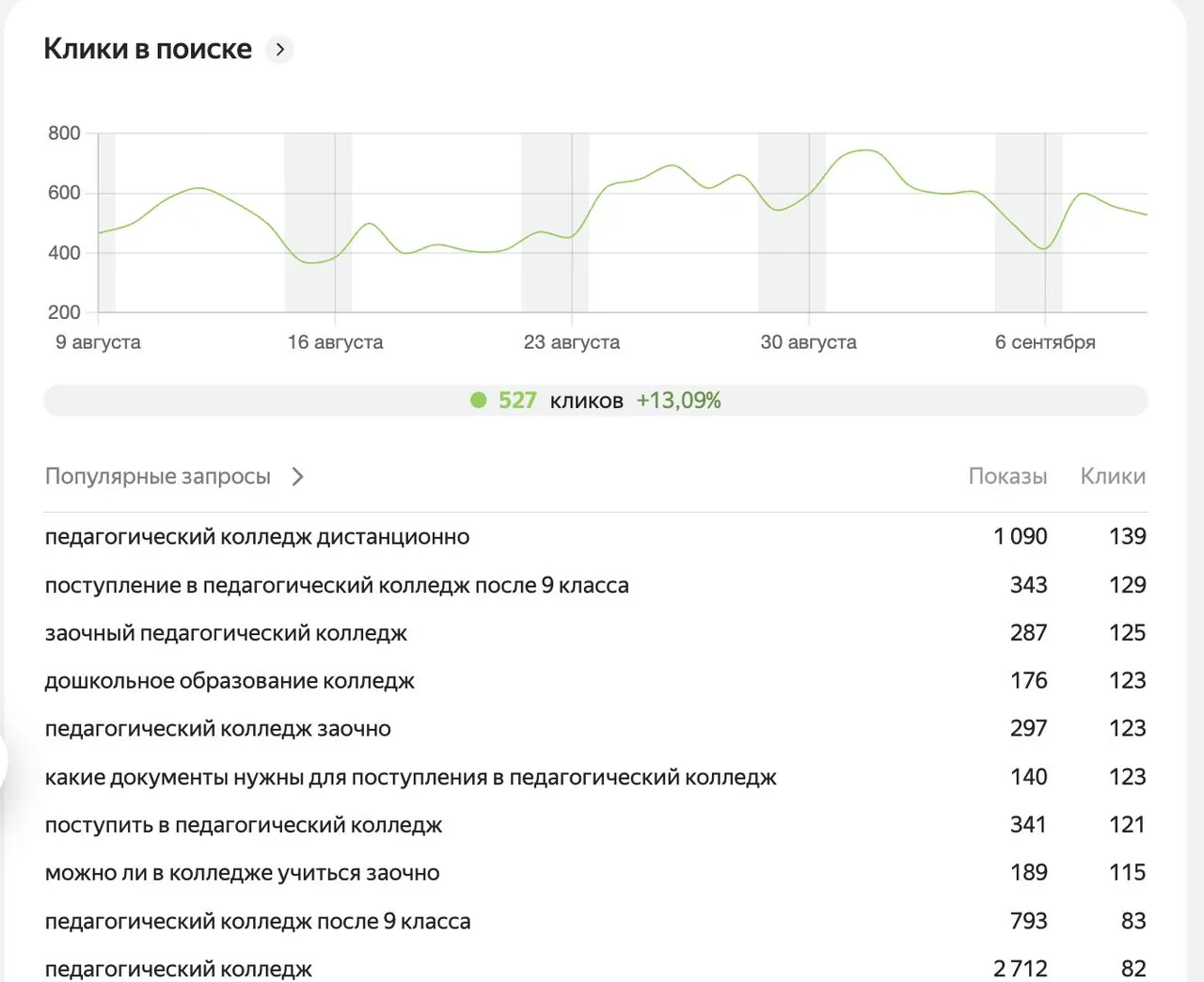Click the 189 impressions value

[1029, 873]
